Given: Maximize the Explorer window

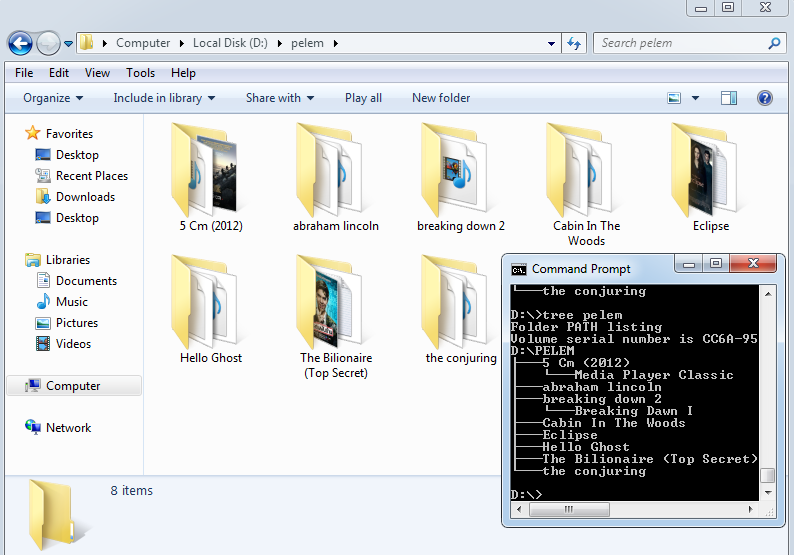Looking at the screenshot, I should 728,8.
